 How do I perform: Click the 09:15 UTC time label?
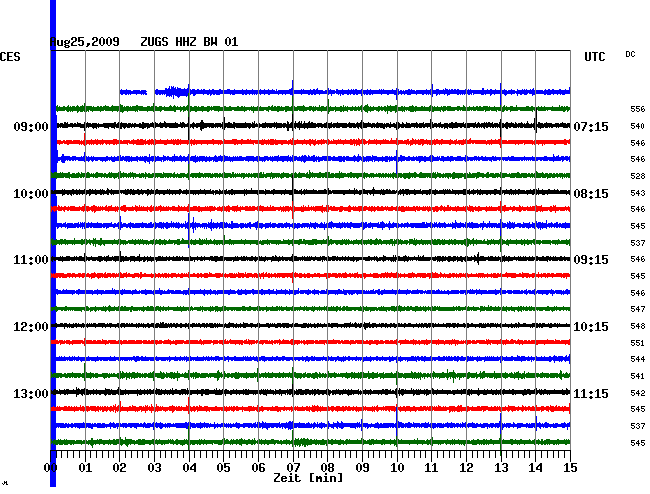[591, 260]
